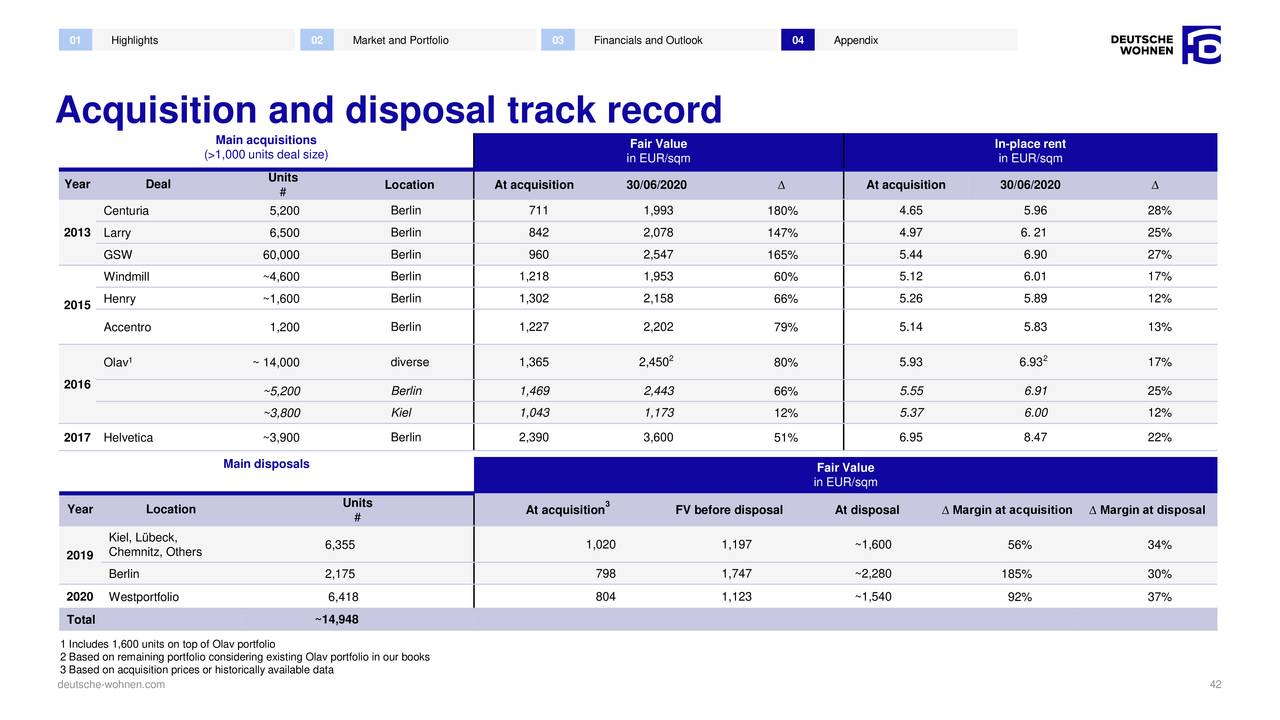Screen dimensions: 1280x720
Task: Select the 'Kiel, Lübeck, Chemnitz, Others' location
Action: (155, 545)
